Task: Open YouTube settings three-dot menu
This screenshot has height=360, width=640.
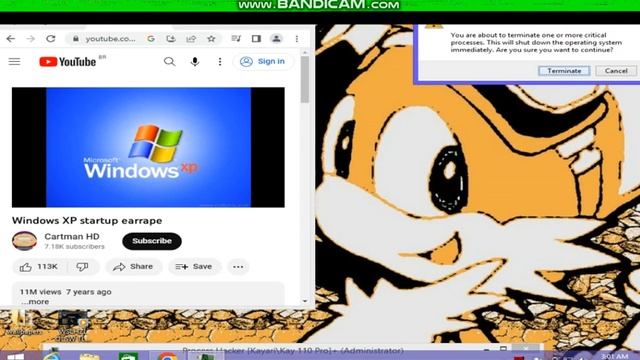Action: pos(220,62)
